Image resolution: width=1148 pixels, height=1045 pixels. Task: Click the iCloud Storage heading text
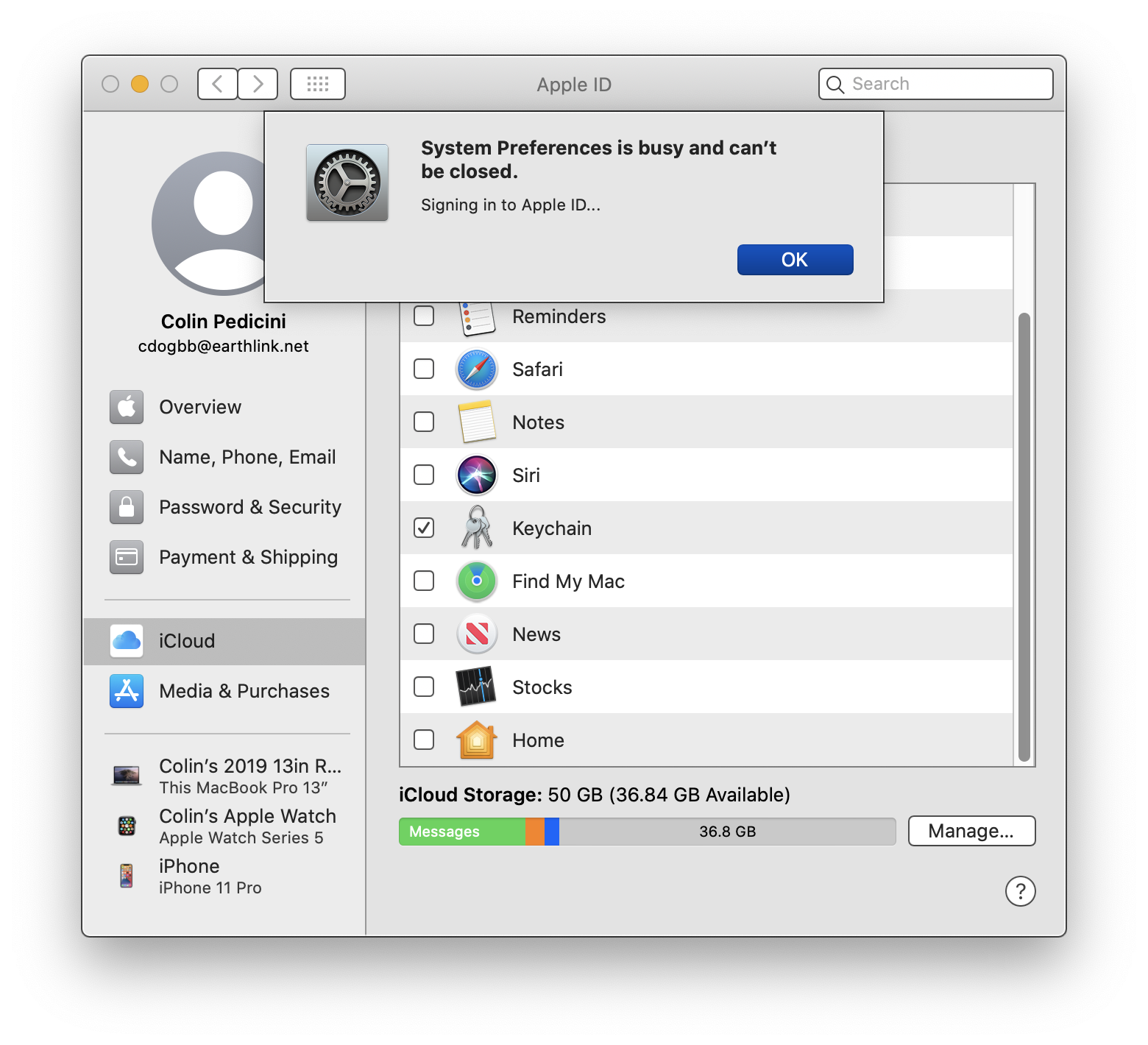pos(471,795)
